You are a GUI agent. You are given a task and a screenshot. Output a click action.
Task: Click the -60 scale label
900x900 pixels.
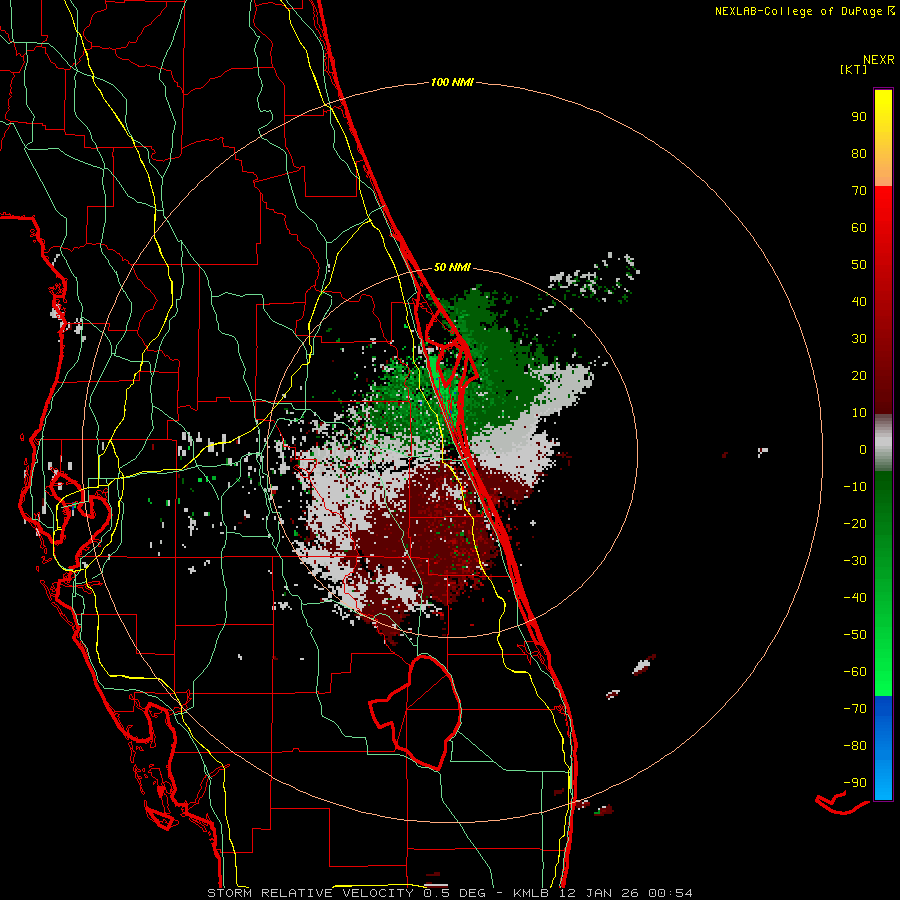[855, 672]
